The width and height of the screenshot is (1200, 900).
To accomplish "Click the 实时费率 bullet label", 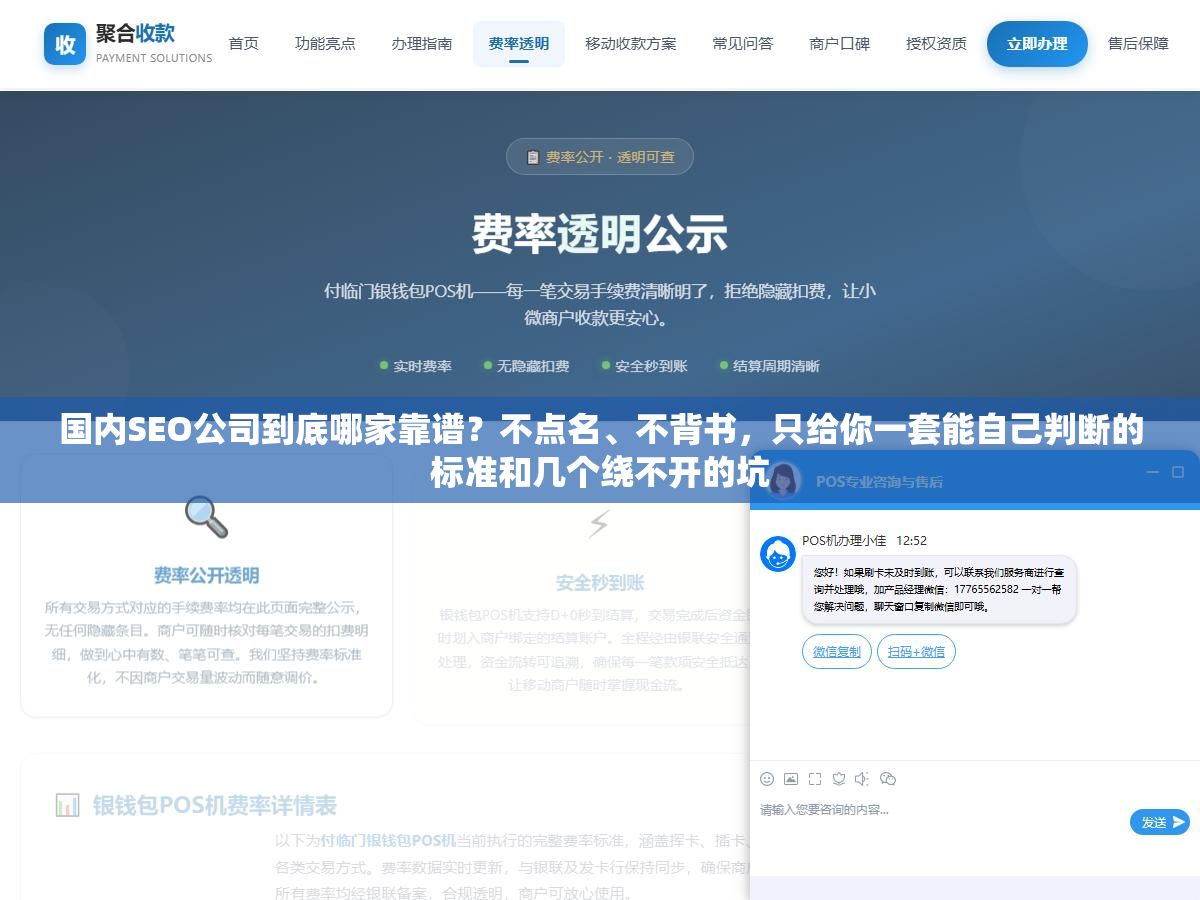I will coord(423,366).
